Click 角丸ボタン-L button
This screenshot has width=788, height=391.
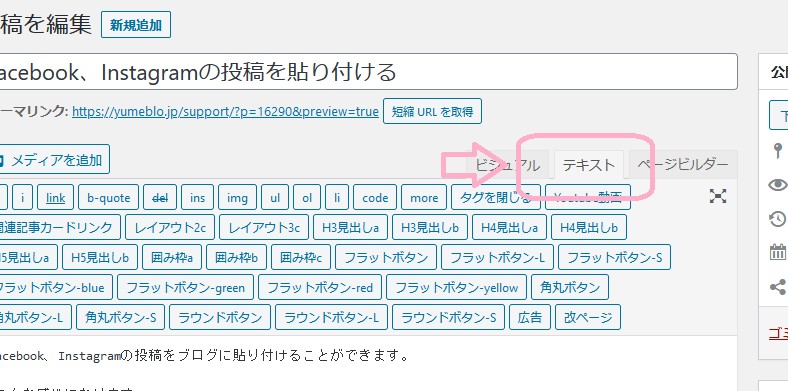[x=35, y=317]
